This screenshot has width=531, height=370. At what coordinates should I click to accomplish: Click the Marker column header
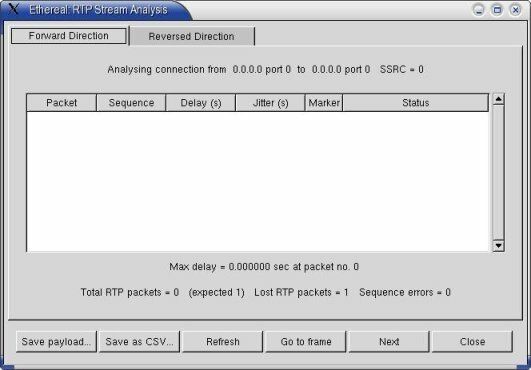point(324,103)
